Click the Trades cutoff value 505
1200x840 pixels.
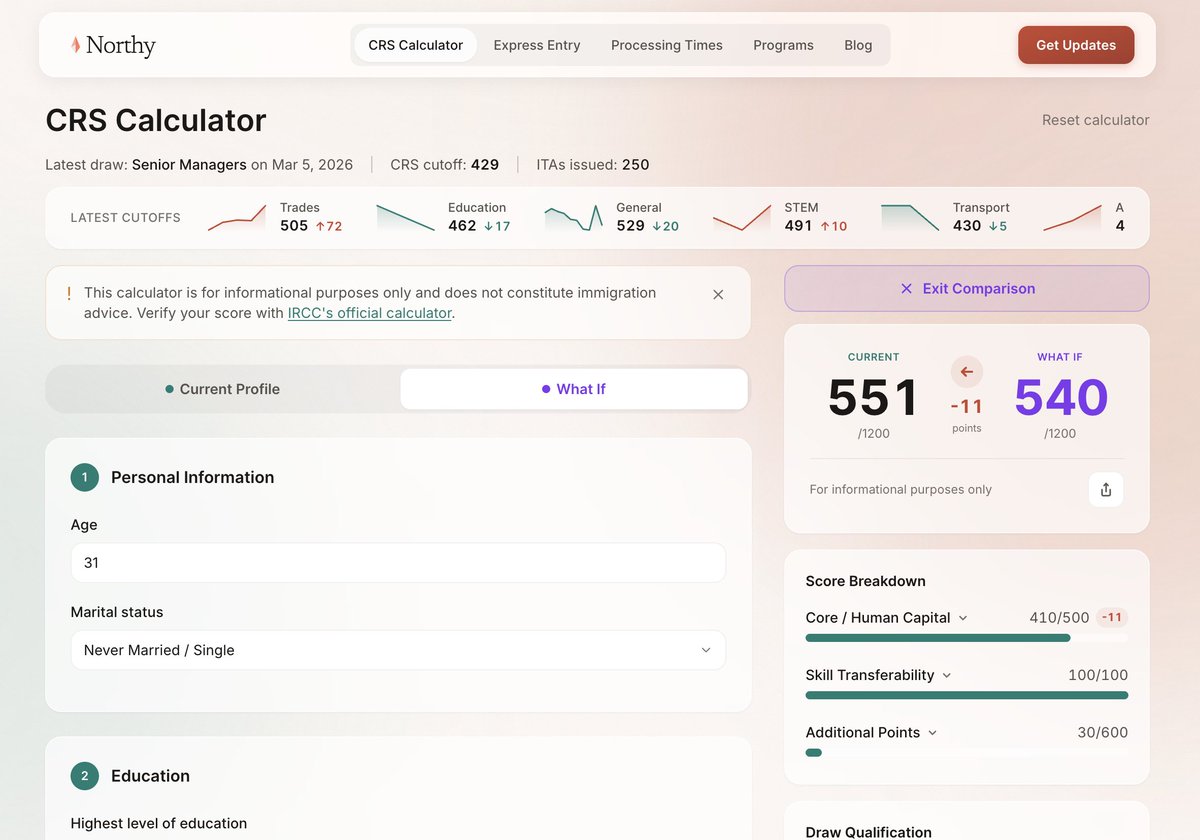294,226
